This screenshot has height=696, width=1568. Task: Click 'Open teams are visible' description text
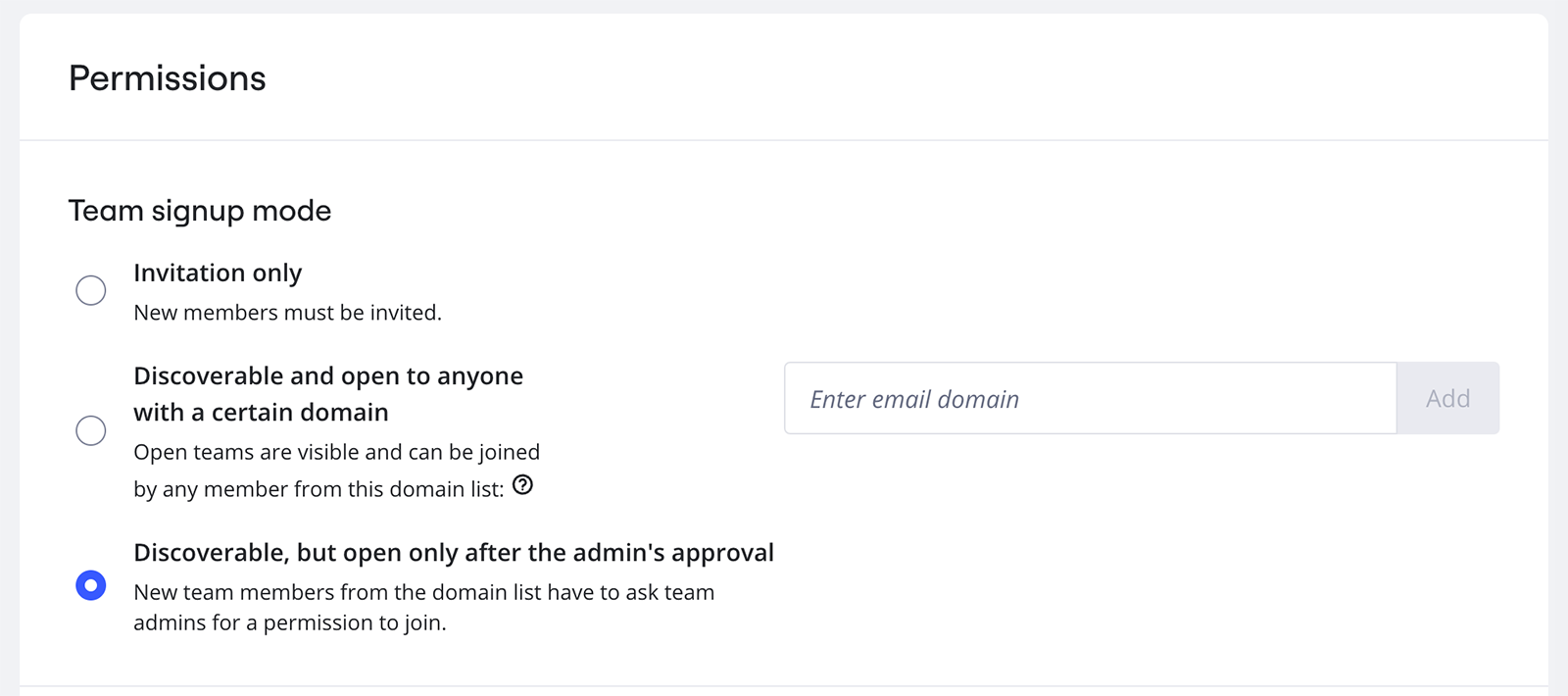(336, 452)
